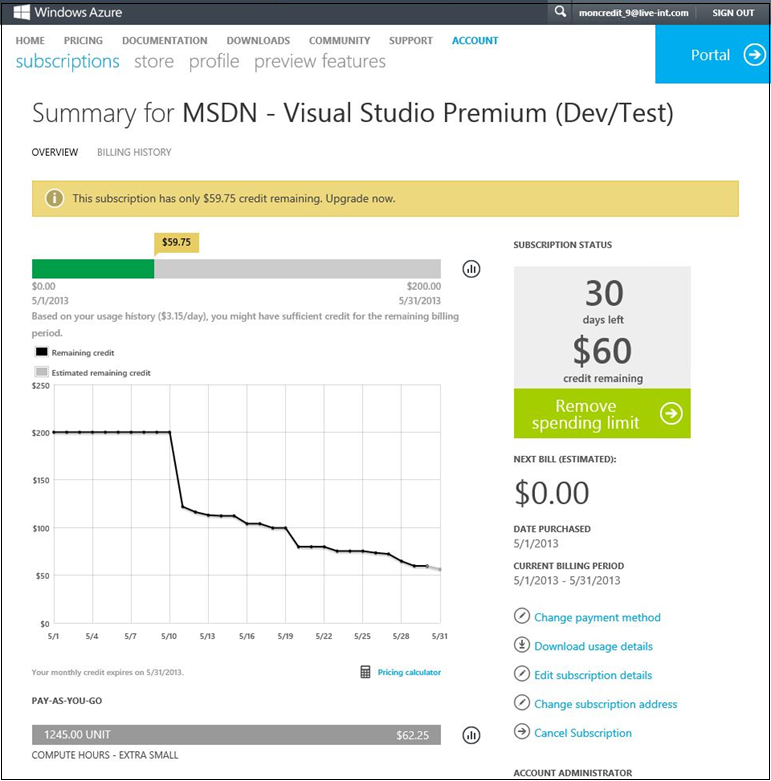
Task: Click Change subscription address link
Action: [606, 704]
